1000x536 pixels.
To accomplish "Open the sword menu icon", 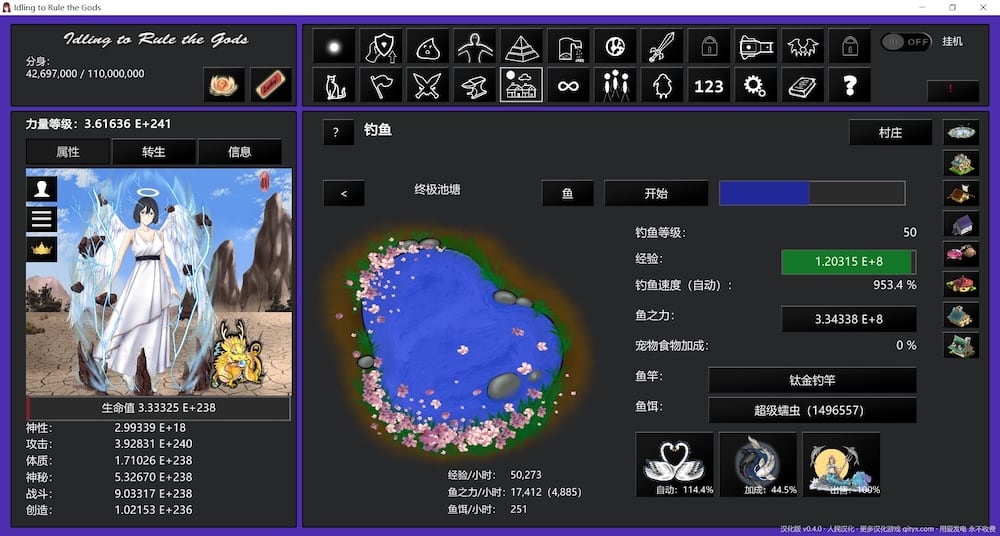I will (x=662, y=46).
